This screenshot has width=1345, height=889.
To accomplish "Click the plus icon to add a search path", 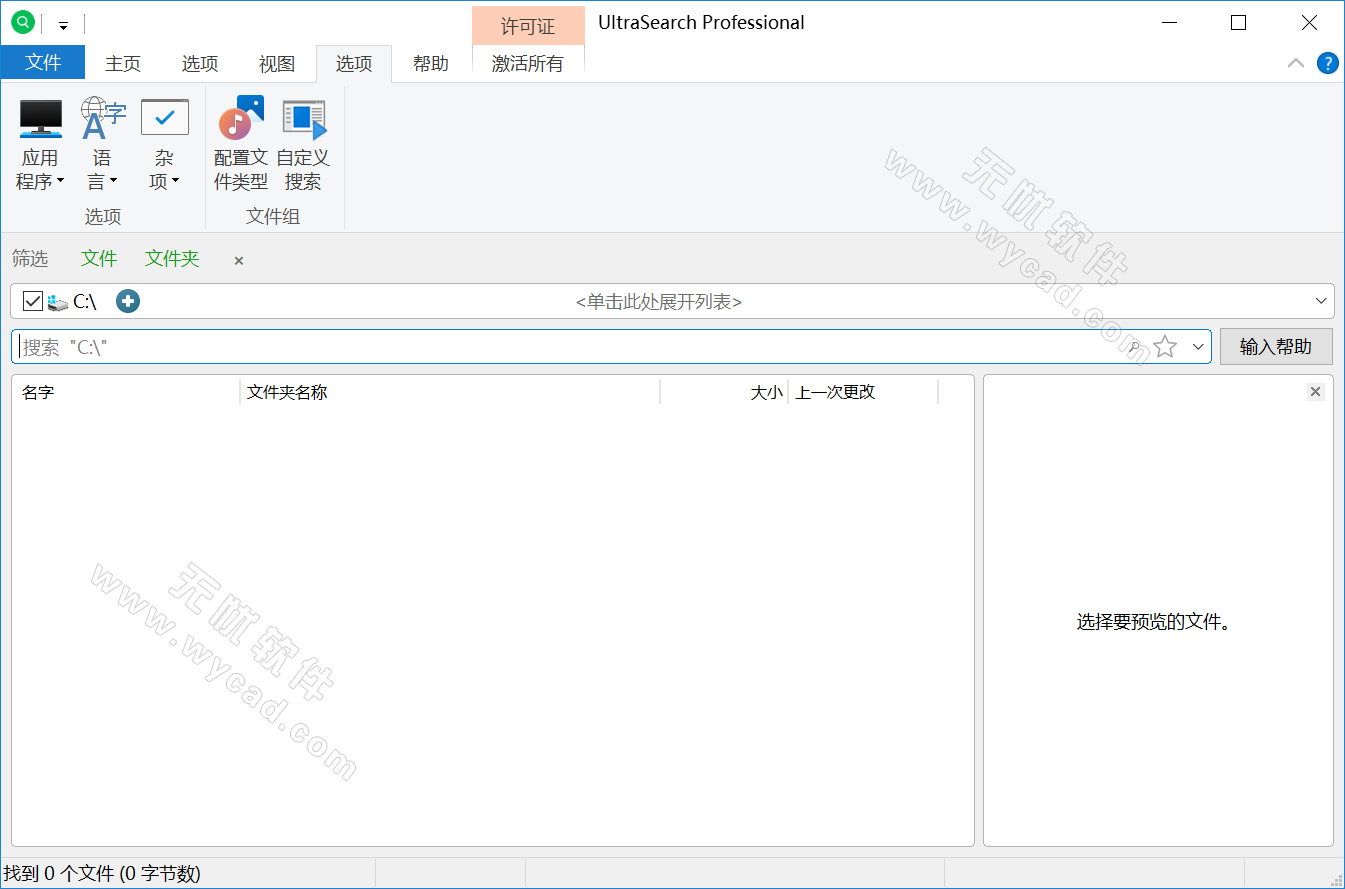I will click(128, 300).
